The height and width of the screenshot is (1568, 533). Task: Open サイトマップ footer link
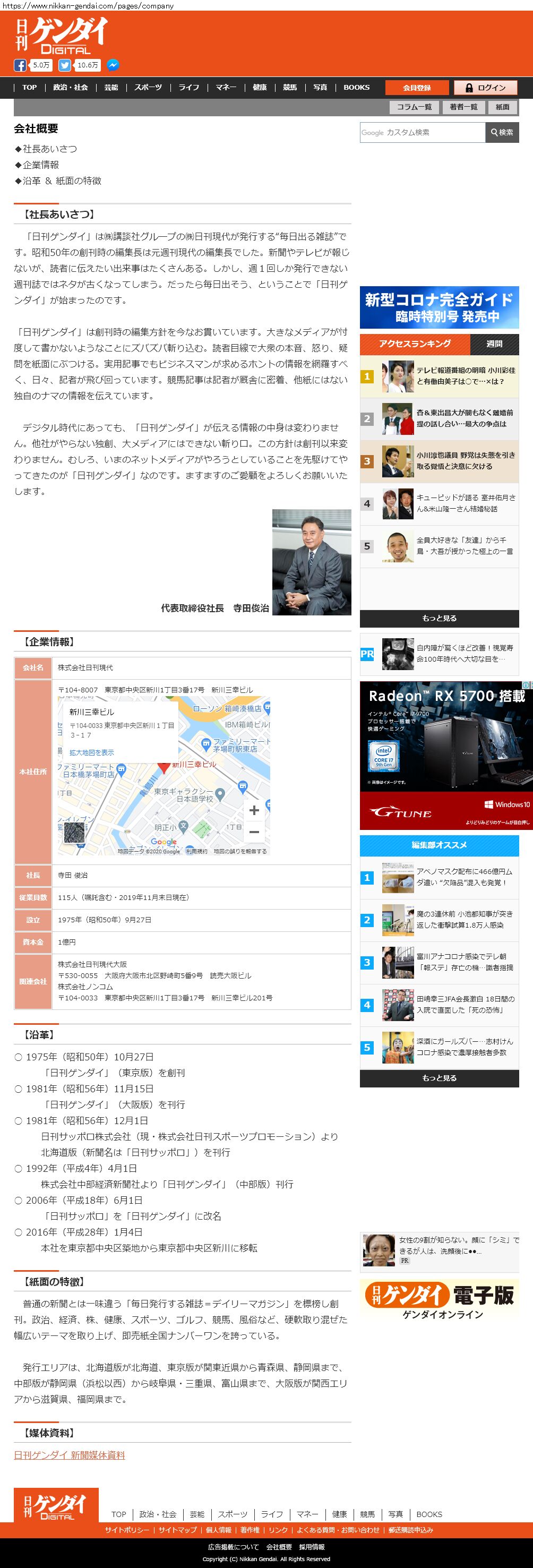click(178, 1530)
